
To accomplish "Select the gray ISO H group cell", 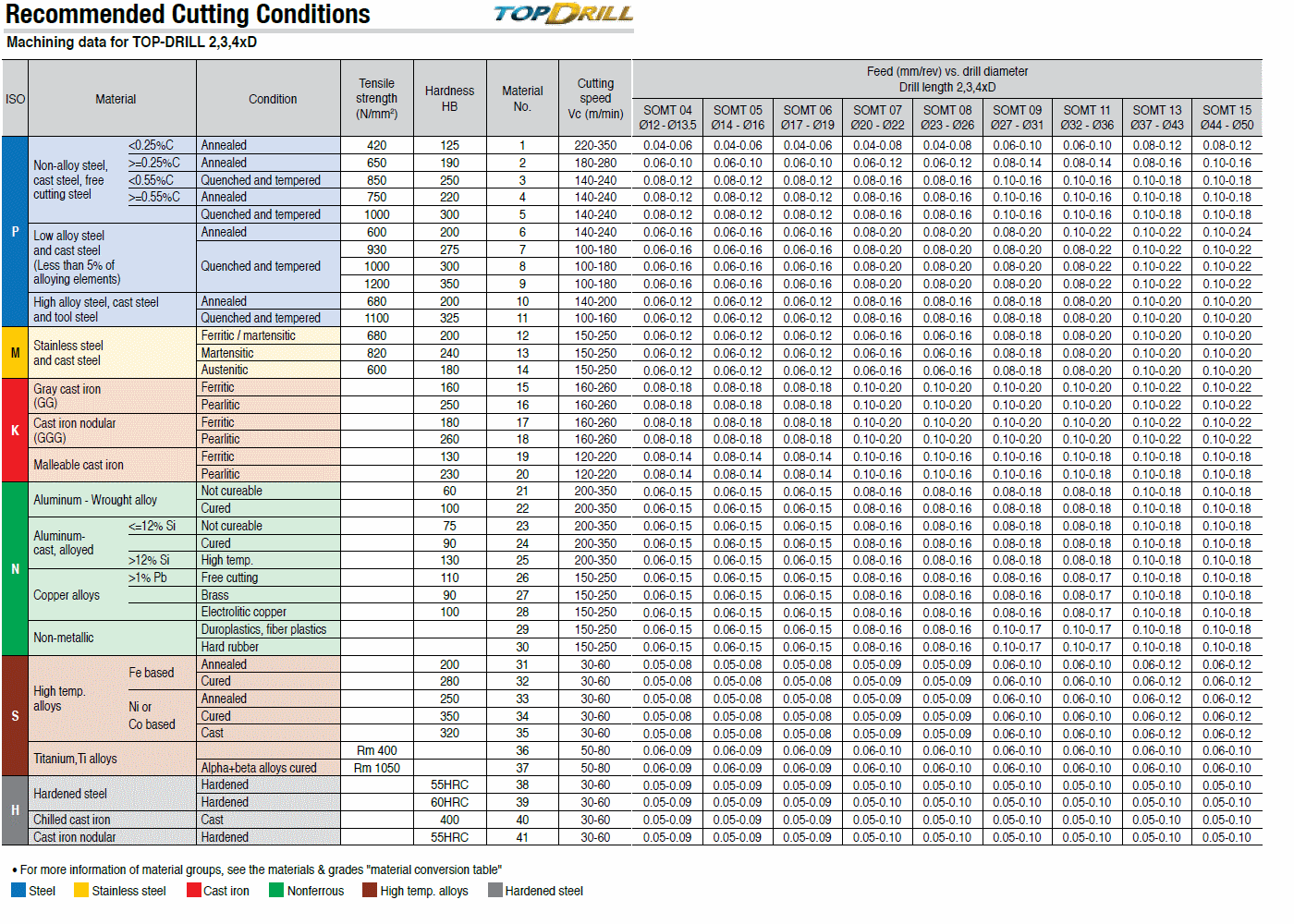I will point(15,810).
